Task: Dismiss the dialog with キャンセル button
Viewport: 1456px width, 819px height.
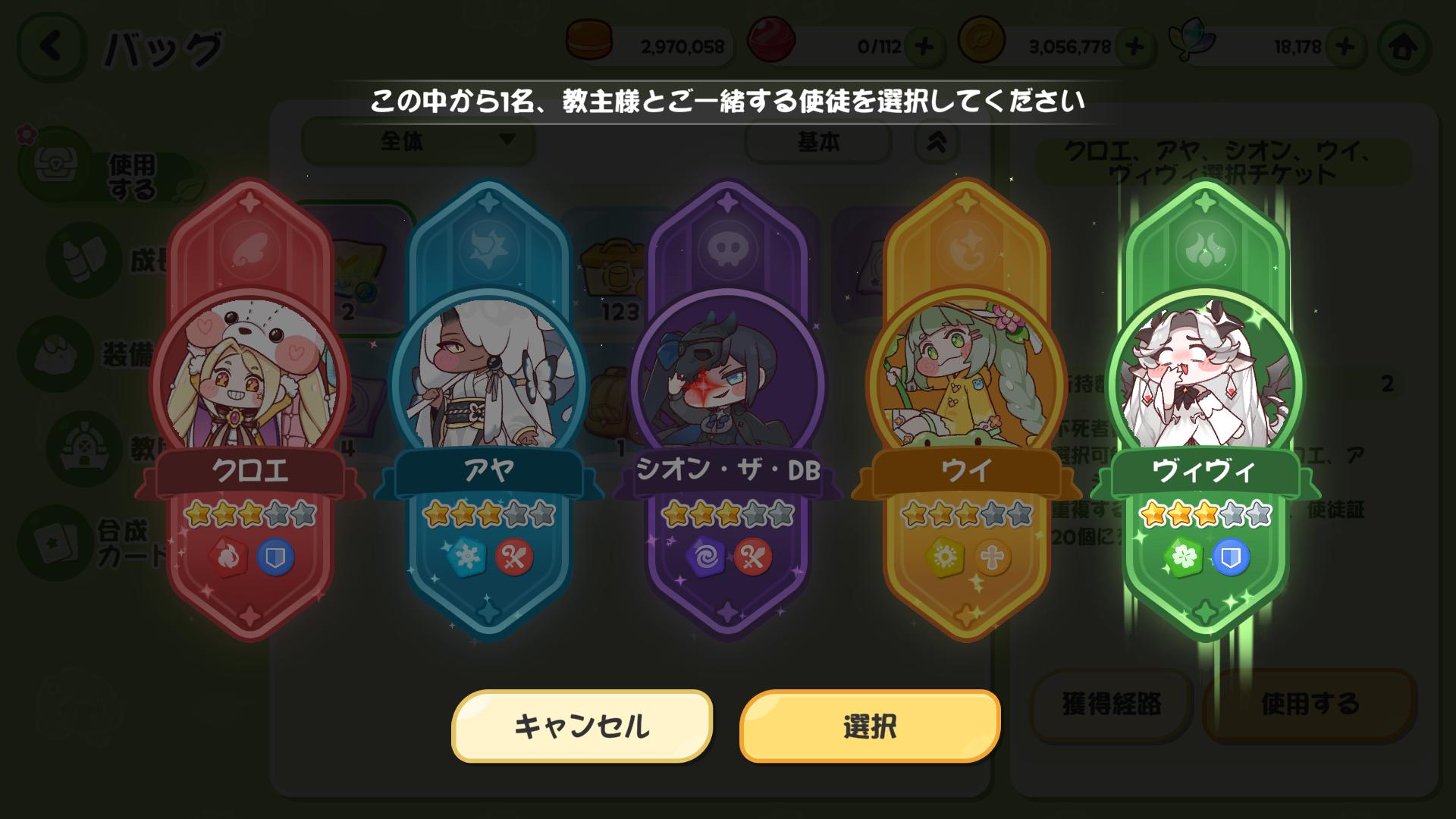Action: tap(582, 726)
